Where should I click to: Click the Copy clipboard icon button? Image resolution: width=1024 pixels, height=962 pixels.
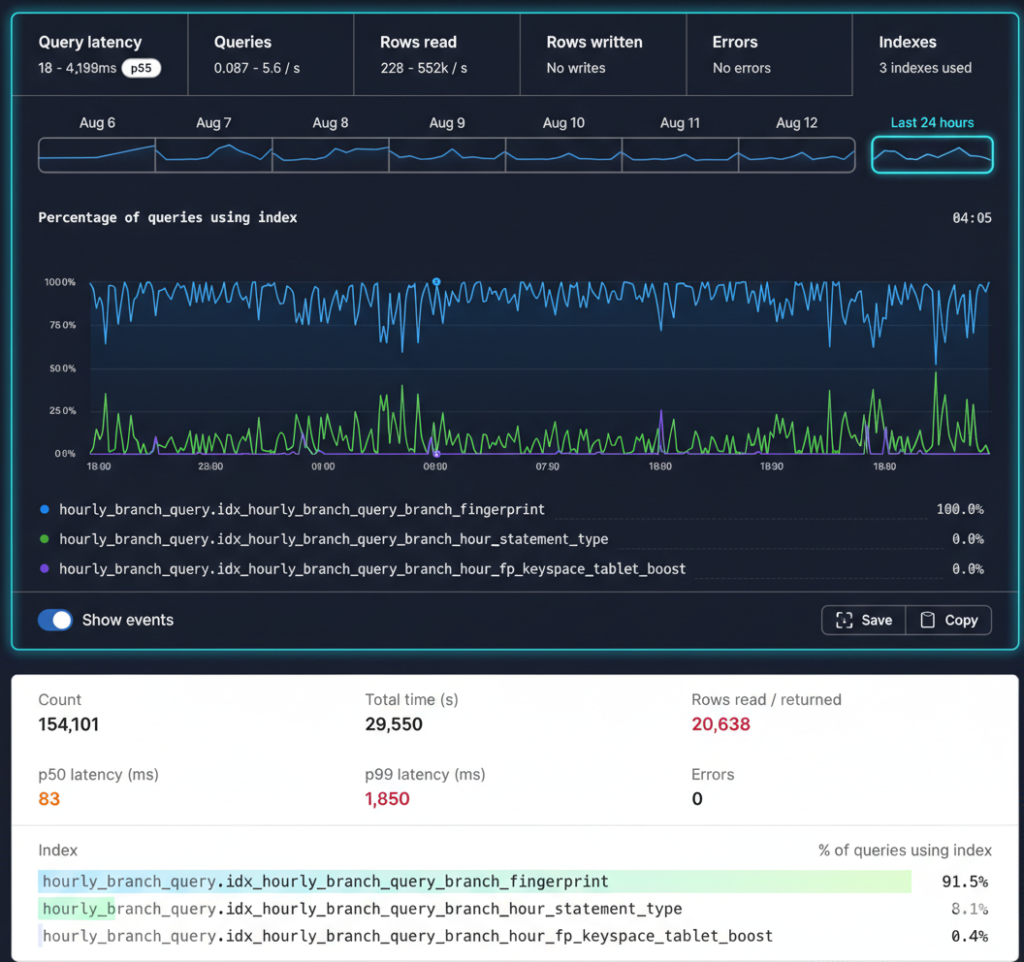click(948, 620)
